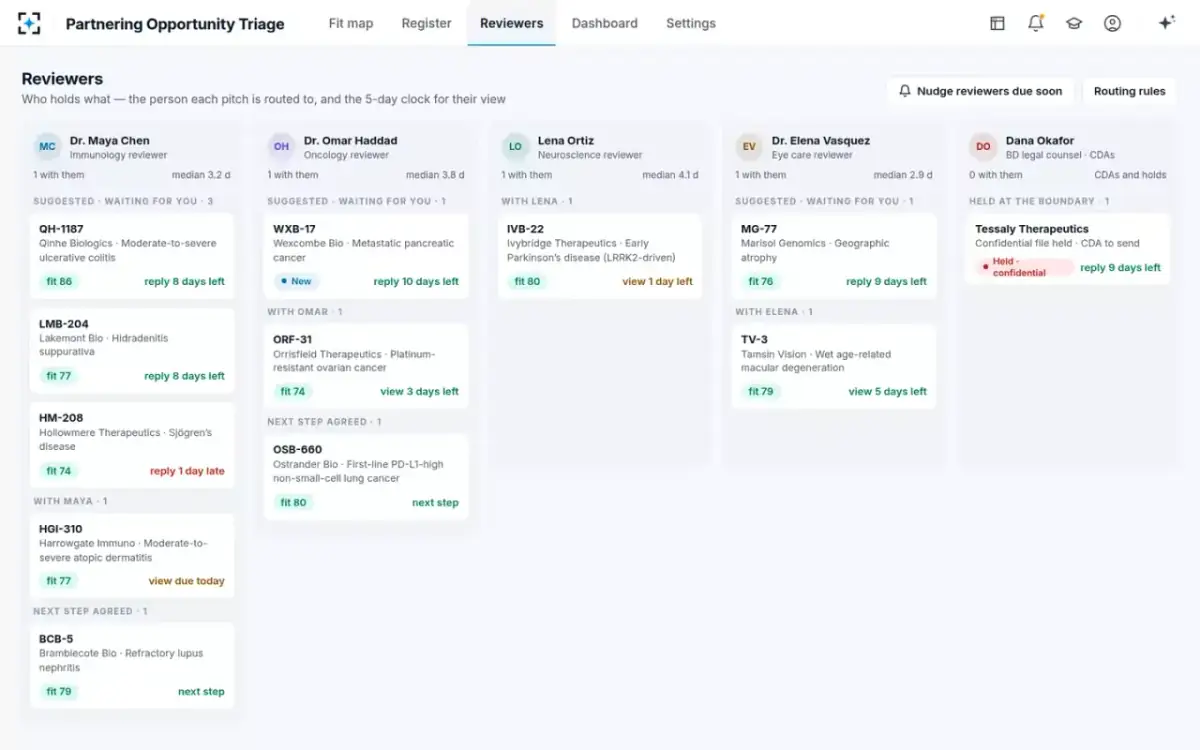Click the "fit 86" badge
Image resolution: width=1200 pixels, height=750 pixels.
point(60,282)
